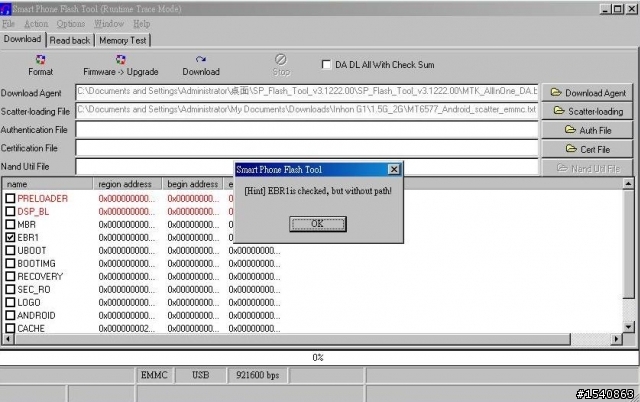Screen dimensions: 640x402
Task: Click the Nand Util File button
Action: tap(587, 168)
